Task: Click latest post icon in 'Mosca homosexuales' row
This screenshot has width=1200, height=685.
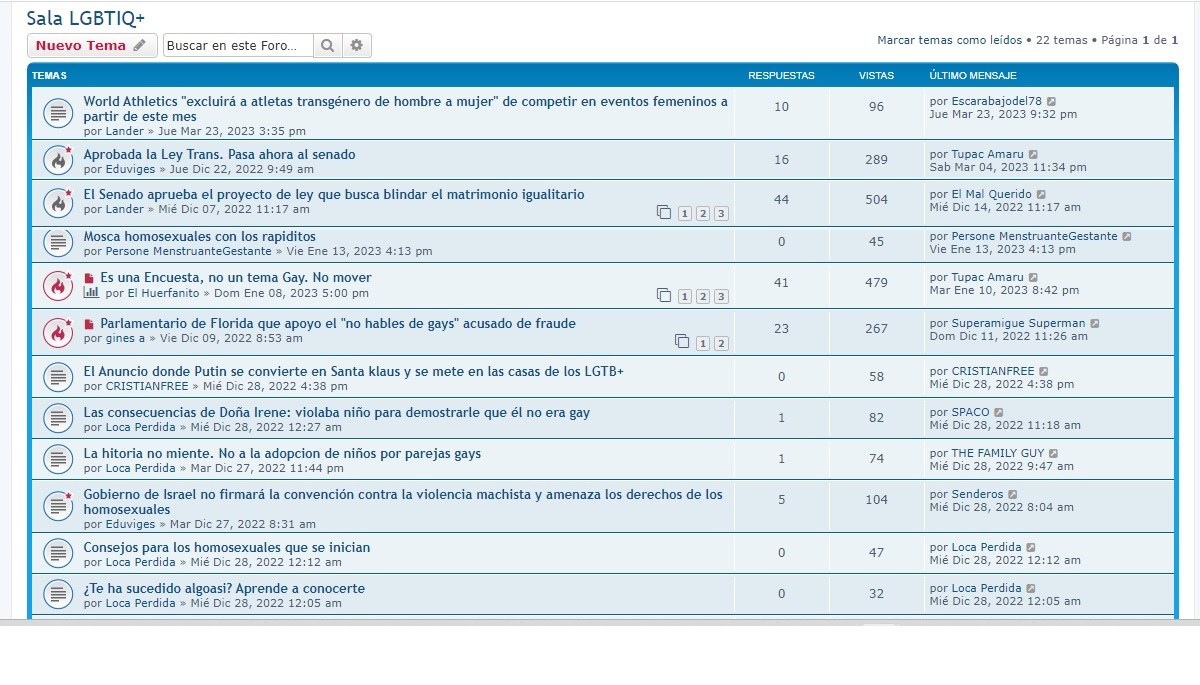Action: [x=1127, y=236]
